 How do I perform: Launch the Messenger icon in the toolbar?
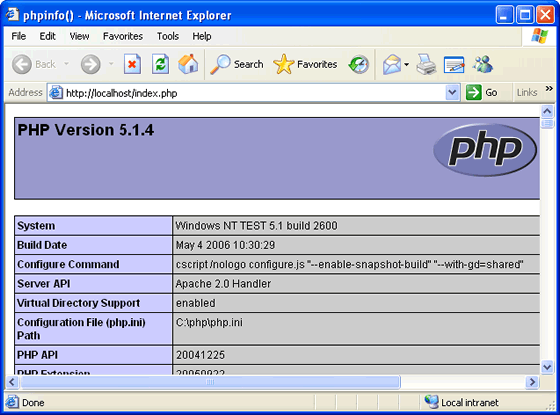482,65
